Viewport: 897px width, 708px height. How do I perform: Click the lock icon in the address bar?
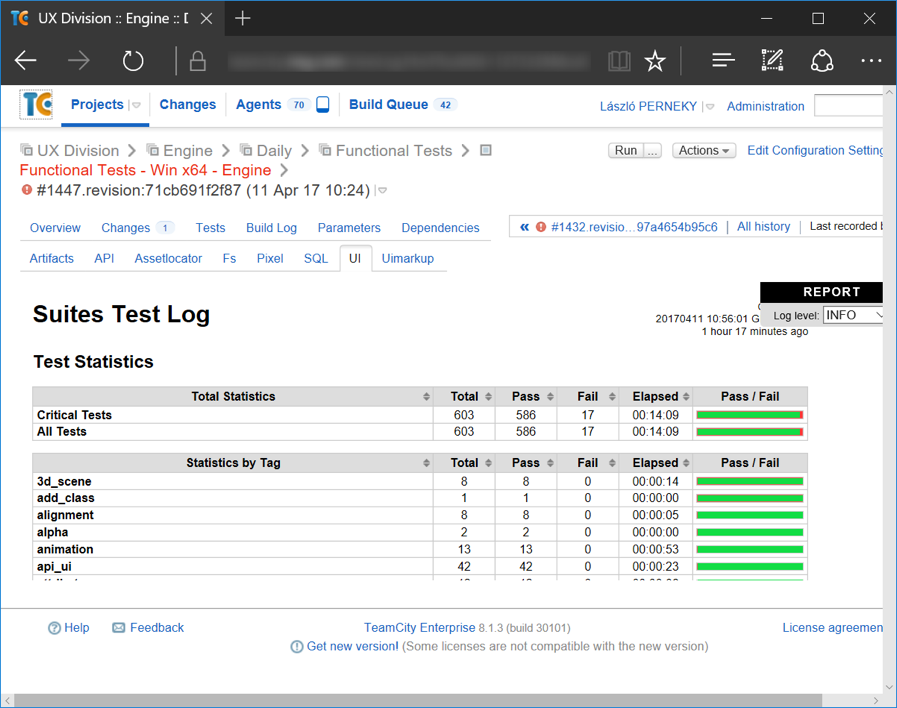[x=198, y=61]
